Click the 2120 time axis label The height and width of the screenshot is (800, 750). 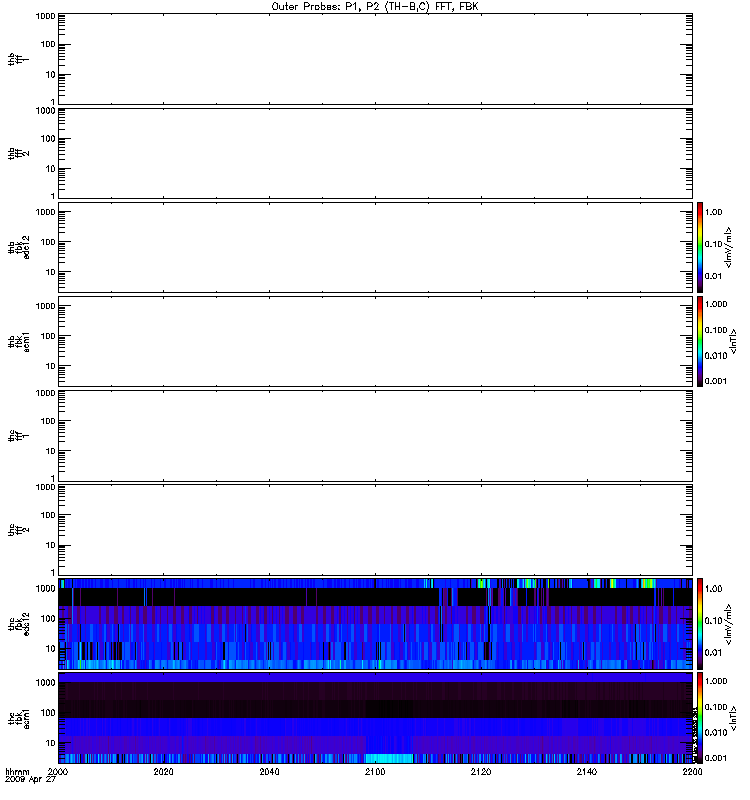point(481,771)
